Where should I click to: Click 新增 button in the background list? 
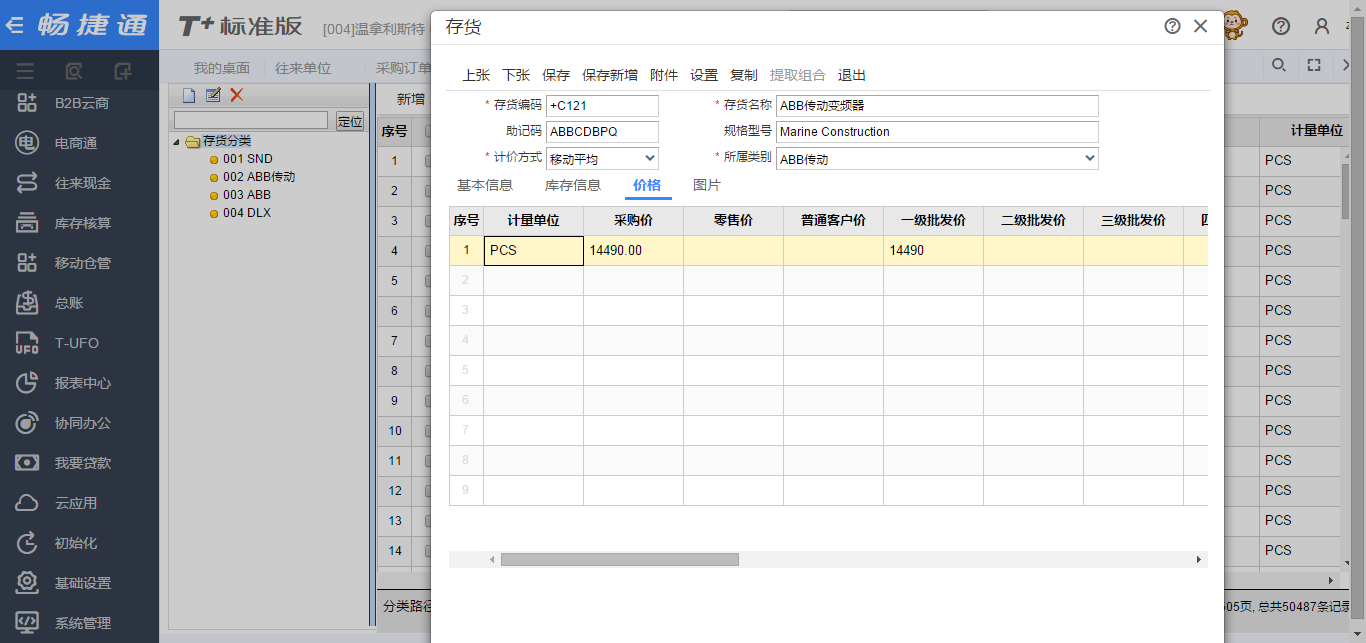(x=411, y=99)
